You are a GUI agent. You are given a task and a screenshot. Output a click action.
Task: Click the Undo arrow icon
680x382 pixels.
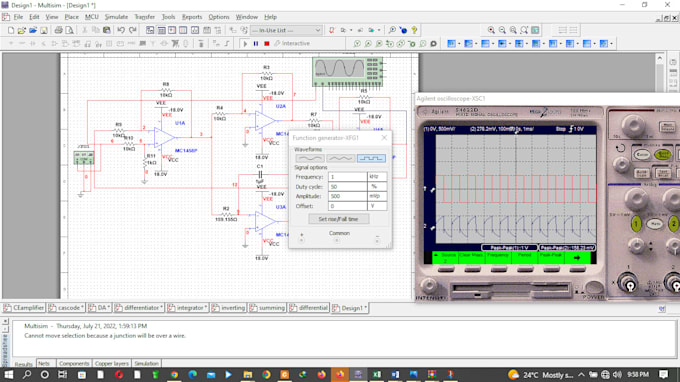point(121,30)
